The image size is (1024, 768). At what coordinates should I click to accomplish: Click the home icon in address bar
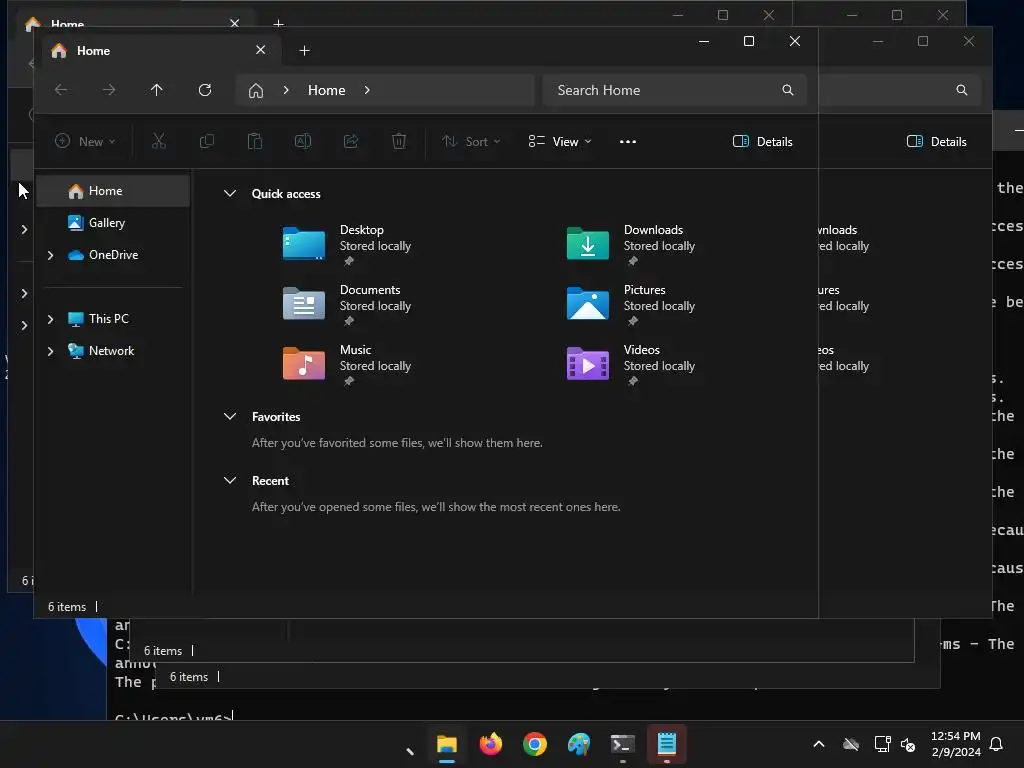pyautogui.click(x=256, y=90)
